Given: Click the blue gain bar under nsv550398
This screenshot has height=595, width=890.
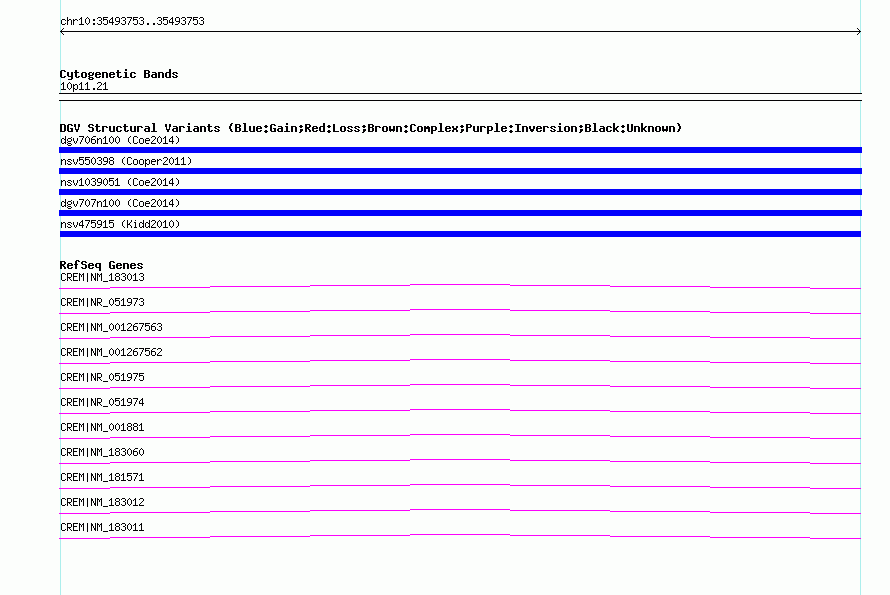Looking at the screenshot, I should tap(460, 171).
